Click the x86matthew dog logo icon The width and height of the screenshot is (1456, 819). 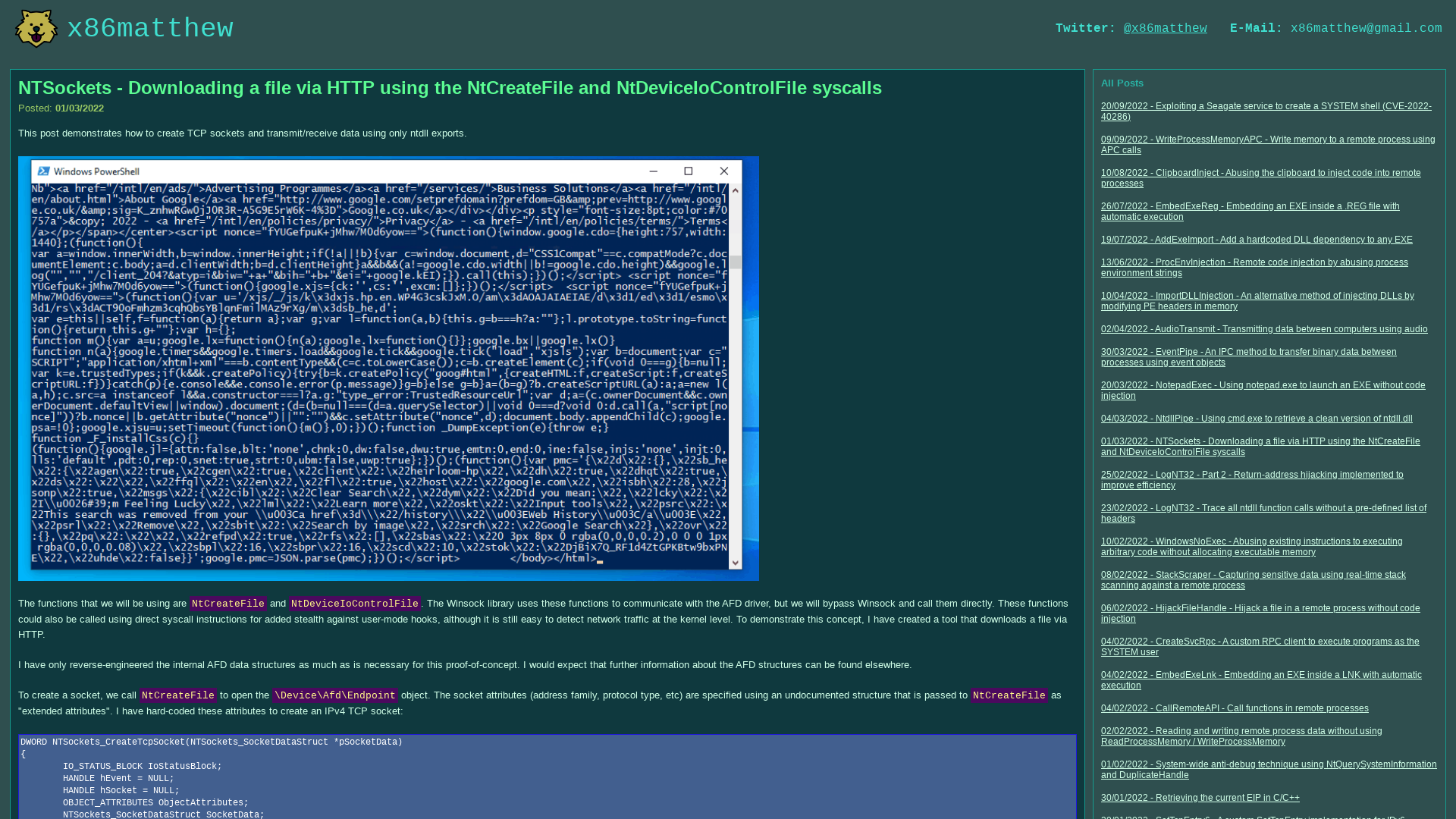click(36, 29)
